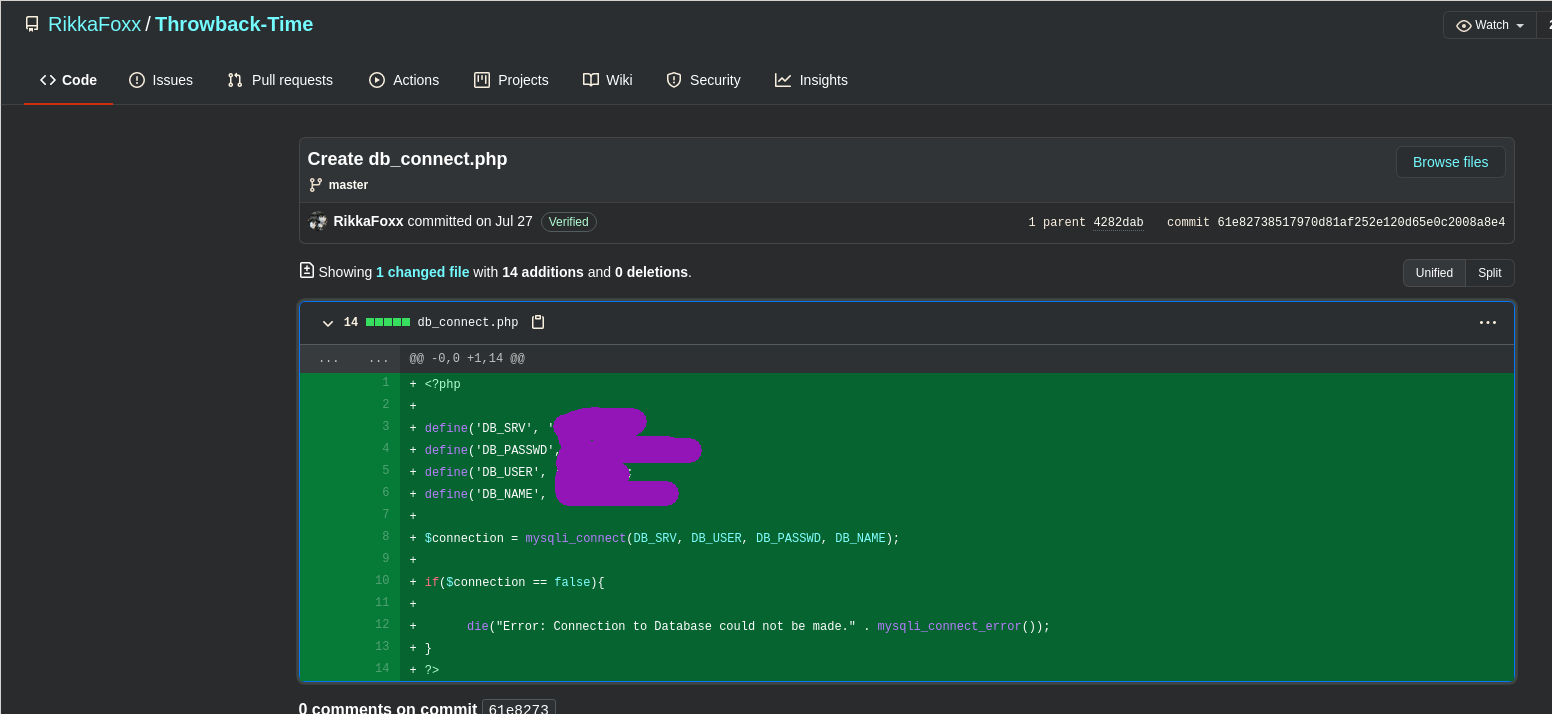Open the Actions tab
This screenshot has width=1552, height=714.
pos(404,80)
